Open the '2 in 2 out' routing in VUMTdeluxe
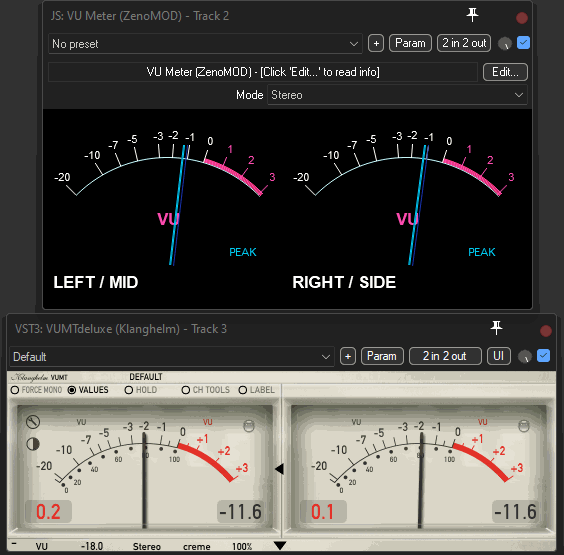 click(445, 356)
